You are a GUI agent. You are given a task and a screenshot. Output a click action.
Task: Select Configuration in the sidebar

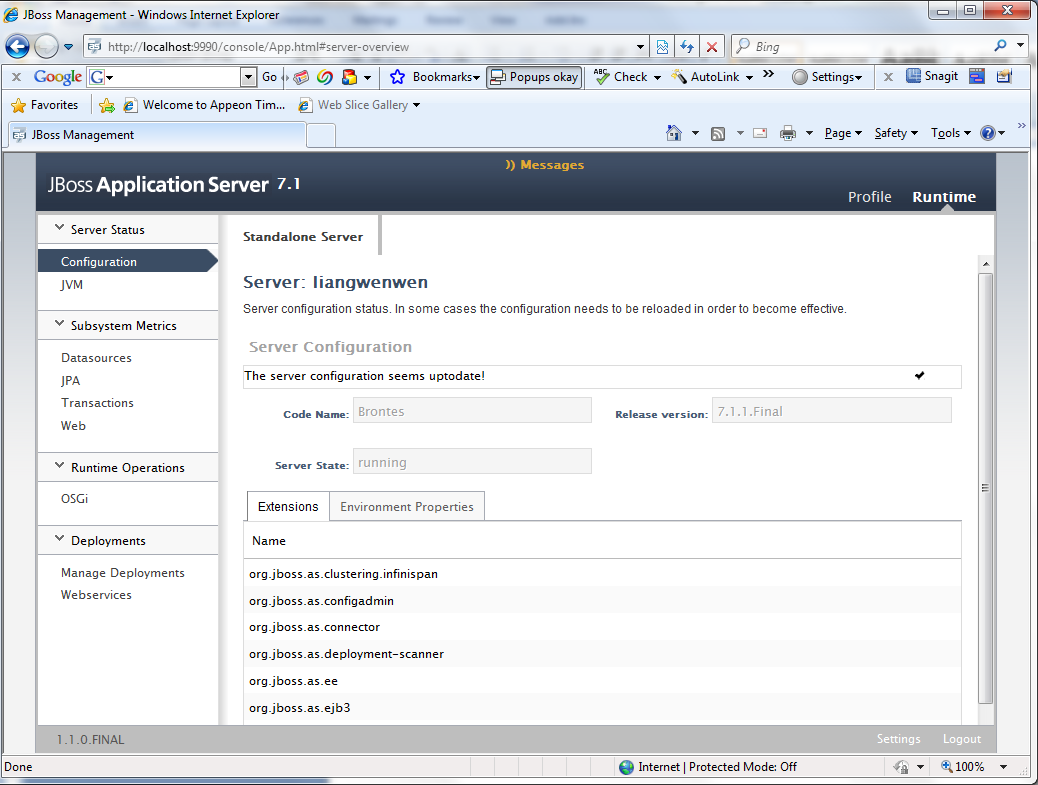[128, 261]
